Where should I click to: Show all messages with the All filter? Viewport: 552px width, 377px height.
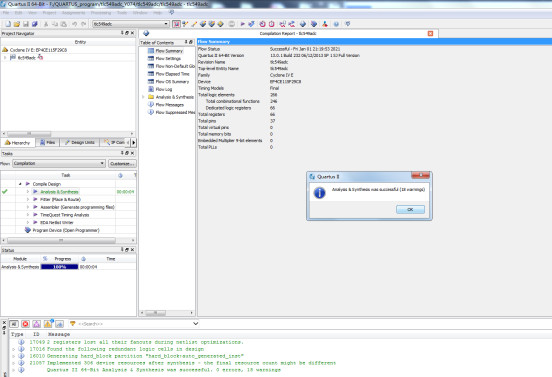(x=14, y=324)
